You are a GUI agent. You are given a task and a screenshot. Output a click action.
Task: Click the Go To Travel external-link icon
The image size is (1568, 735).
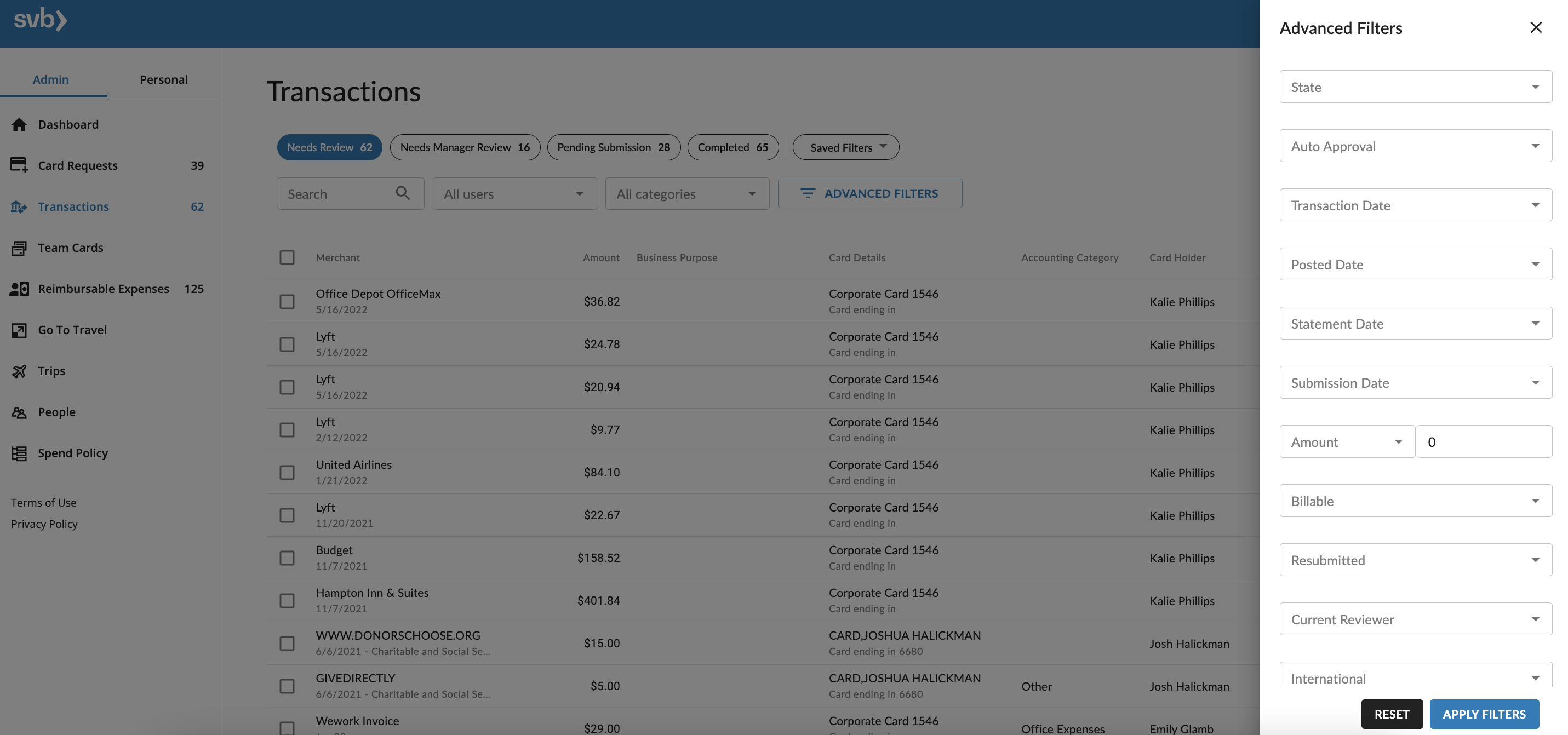(19, 330)
